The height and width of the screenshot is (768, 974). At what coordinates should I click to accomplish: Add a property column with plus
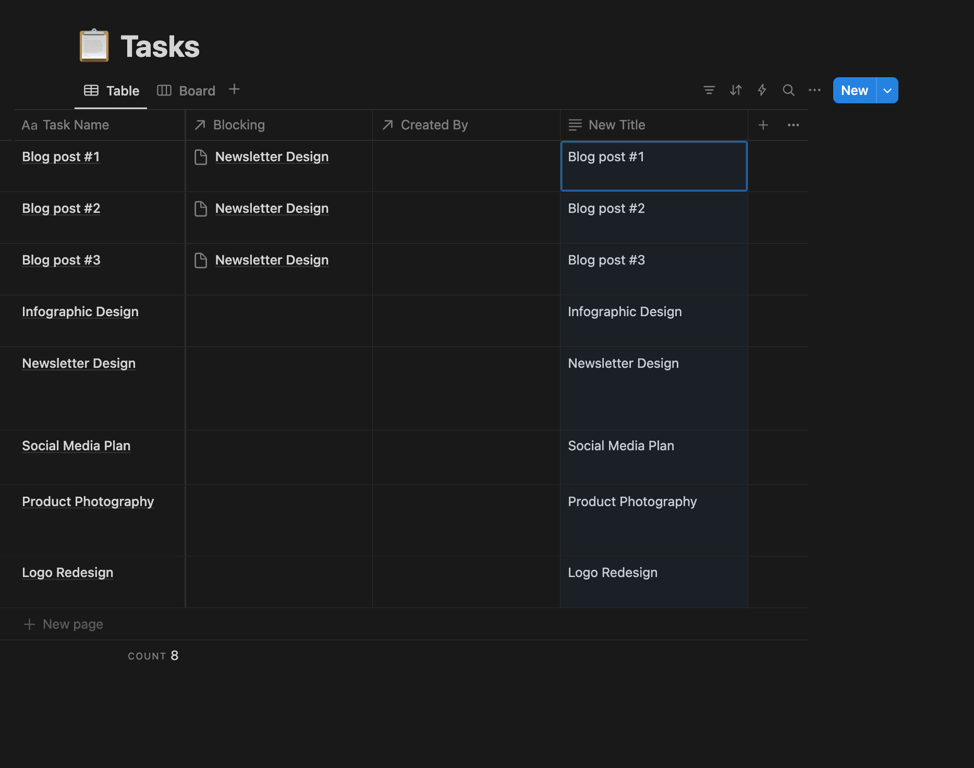(x=763, y=125)
